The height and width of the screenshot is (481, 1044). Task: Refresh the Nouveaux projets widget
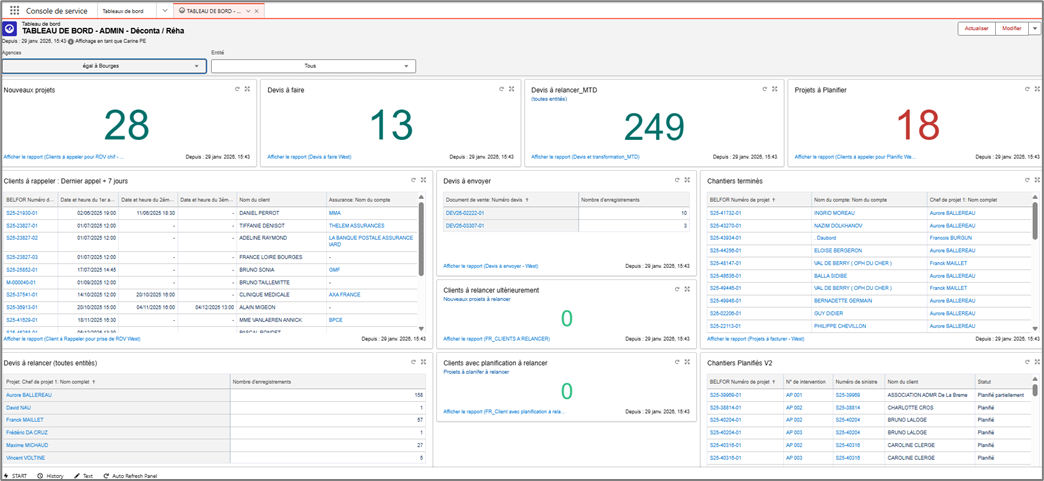(x=237, y=89)
